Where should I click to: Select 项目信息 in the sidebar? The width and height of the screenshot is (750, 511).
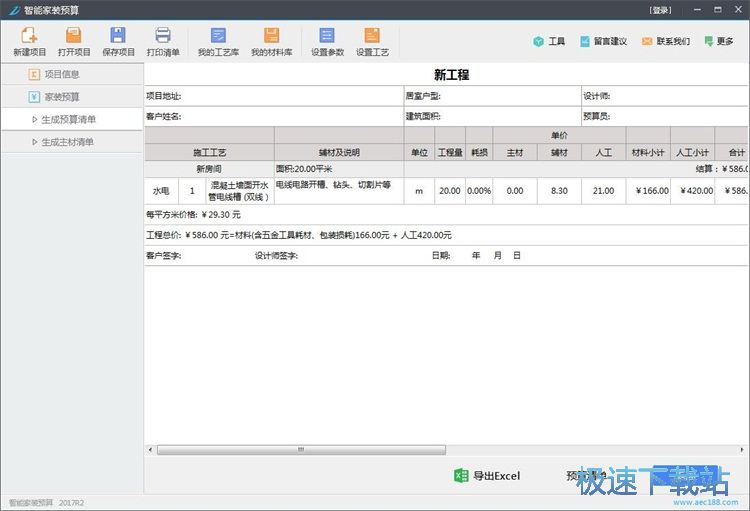tap(62, 74)
